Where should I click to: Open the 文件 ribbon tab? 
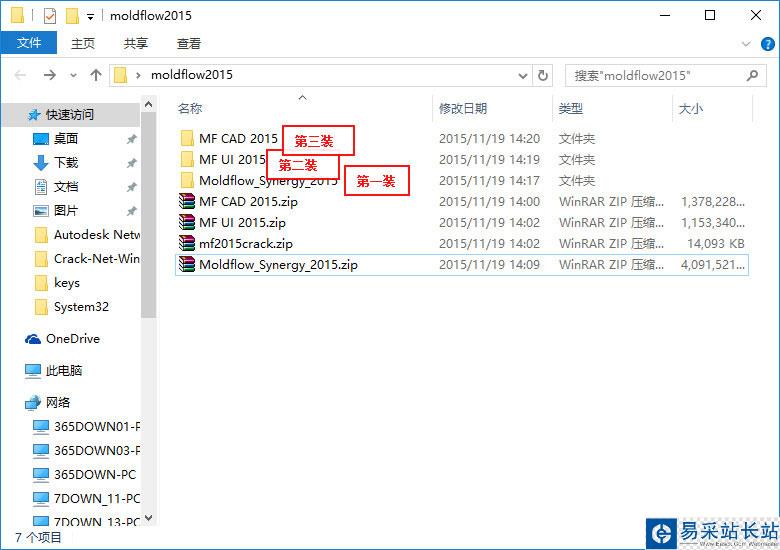(29, 43)
